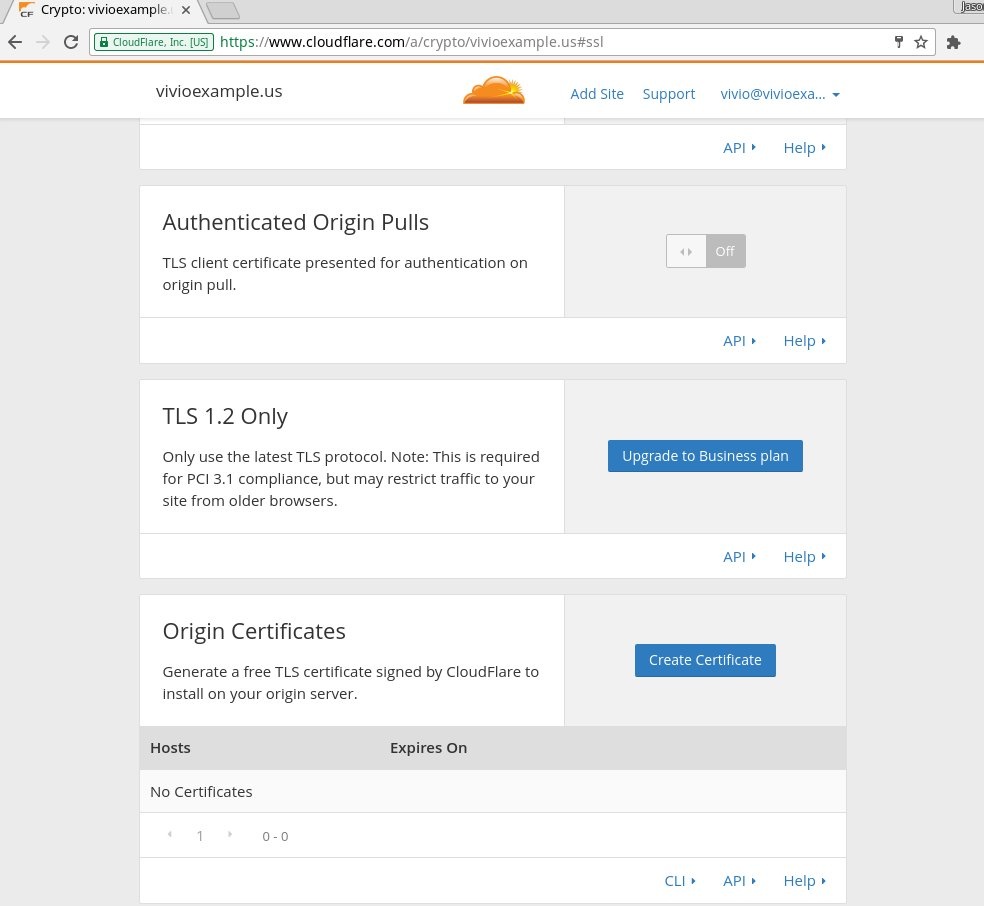Click the 0 - 0 pagination count

275,836
